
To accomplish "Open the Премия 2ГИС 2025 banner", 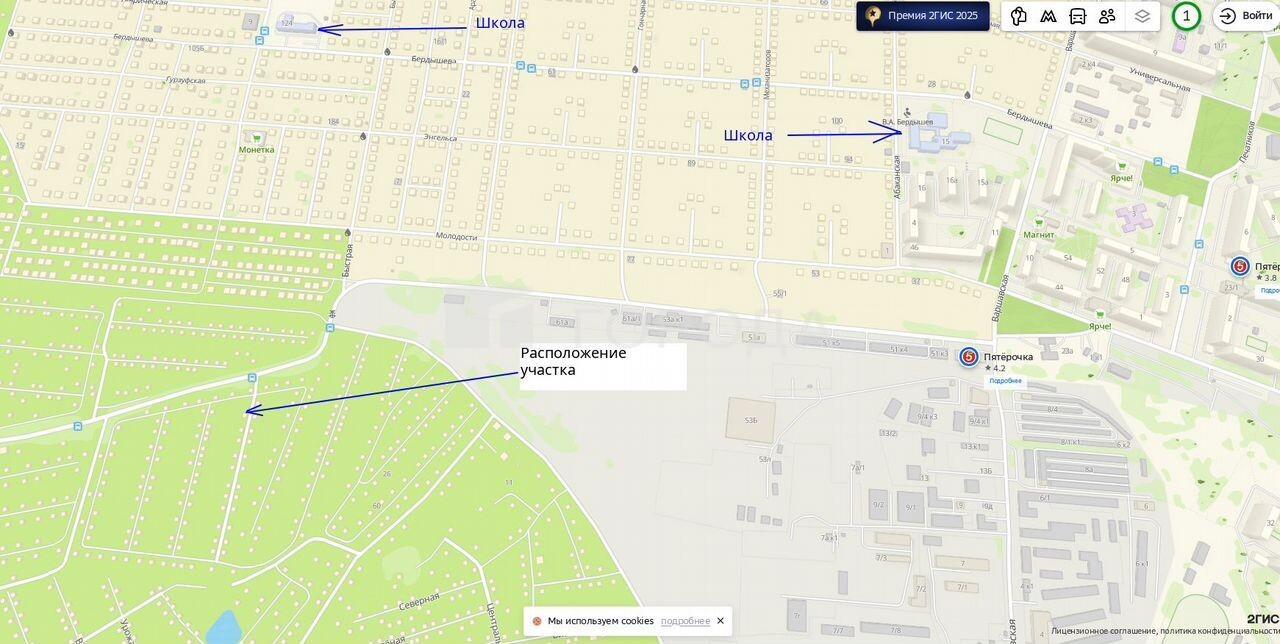I will 923,16.
